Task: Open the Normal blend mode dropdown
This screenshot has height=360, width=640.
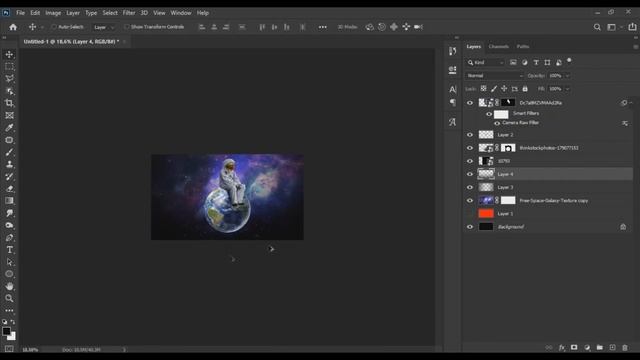Action: coord(495,76)
